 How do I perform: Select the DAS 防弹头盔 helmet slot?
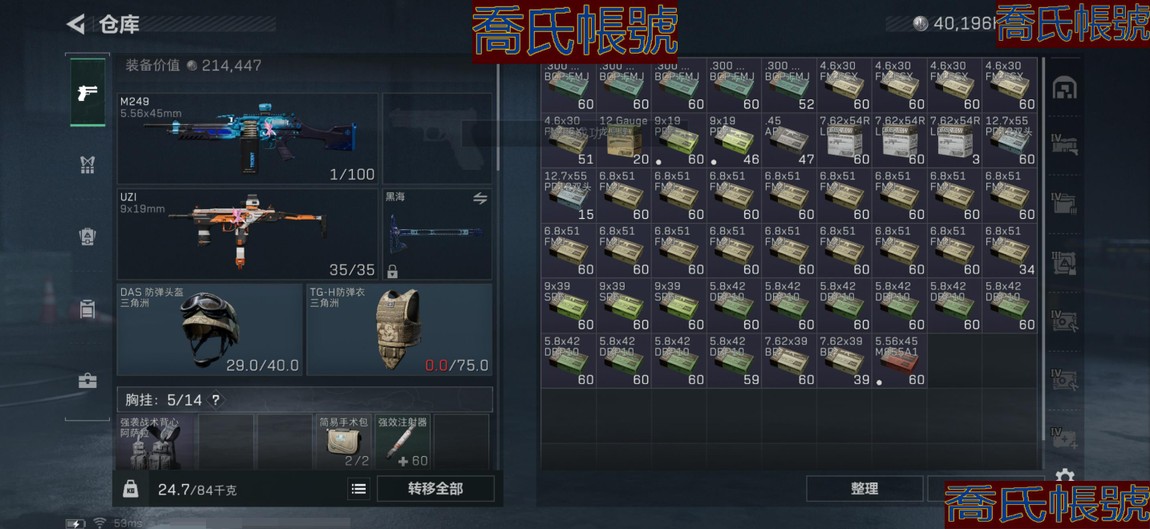[x=210, y=329]
